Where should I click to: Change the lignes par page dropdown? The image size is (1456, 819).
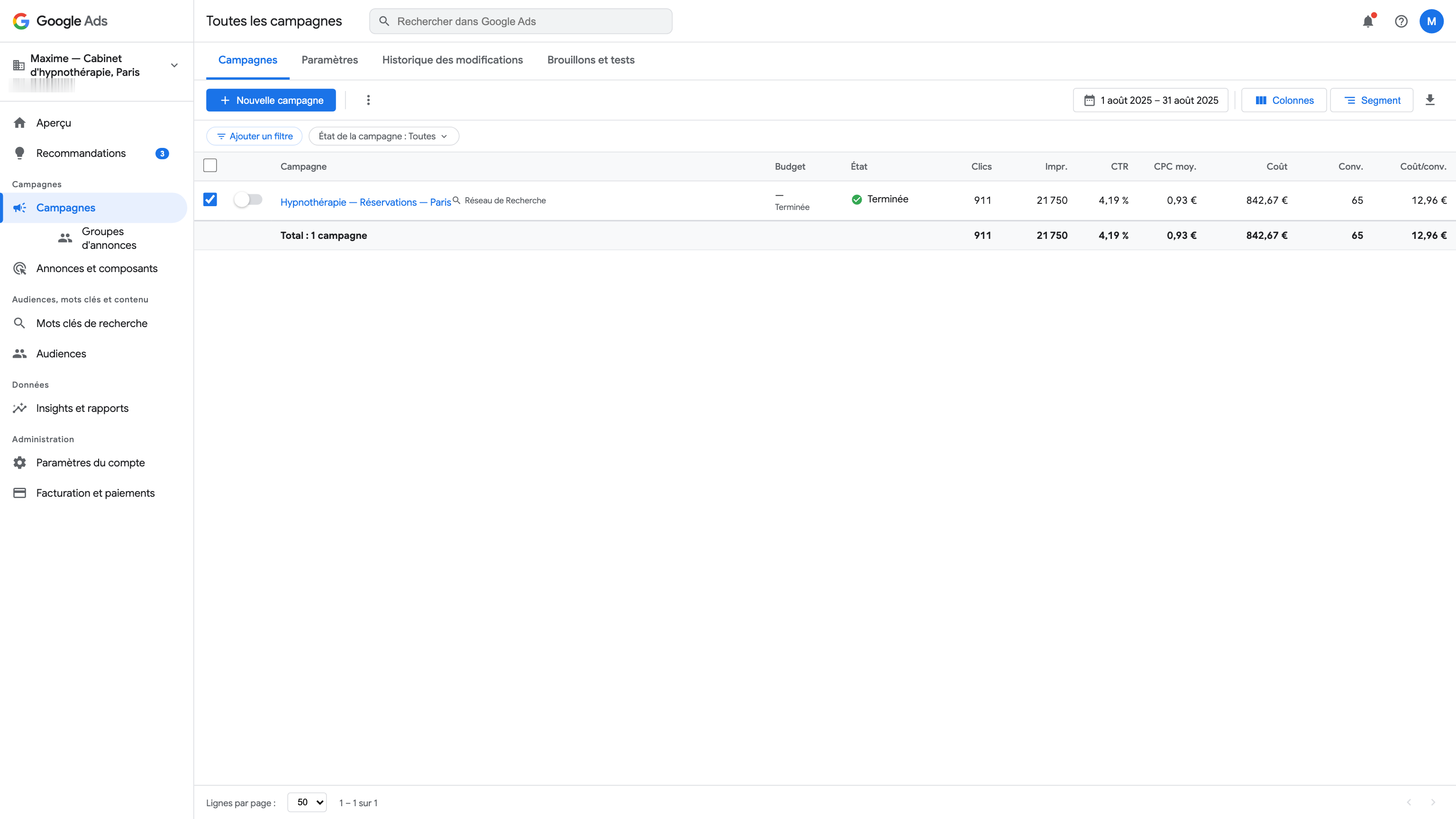click(307, 802)
